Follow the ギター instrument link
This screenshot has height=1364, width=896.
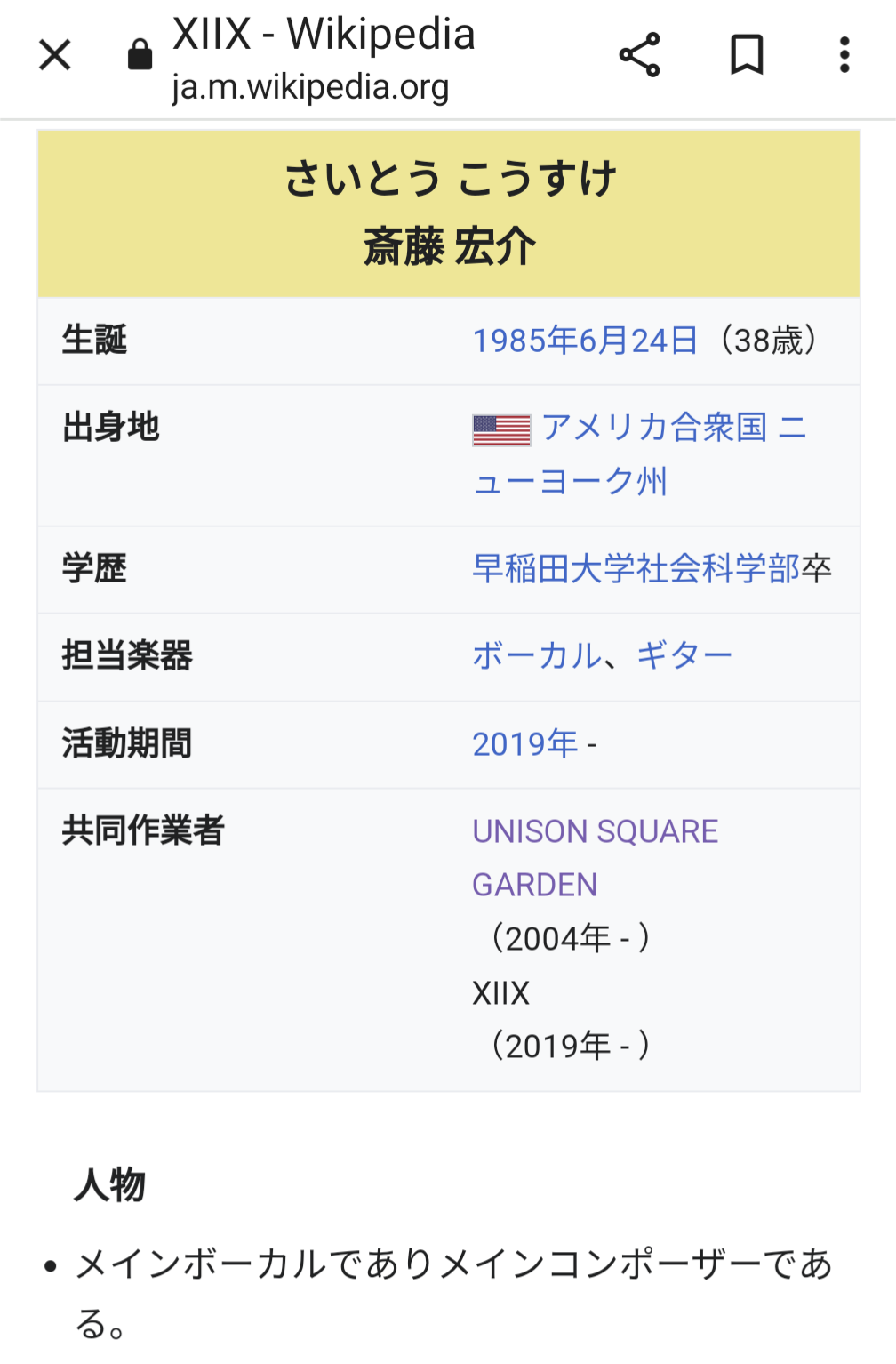pyautogui.click(x=684, y=656)
